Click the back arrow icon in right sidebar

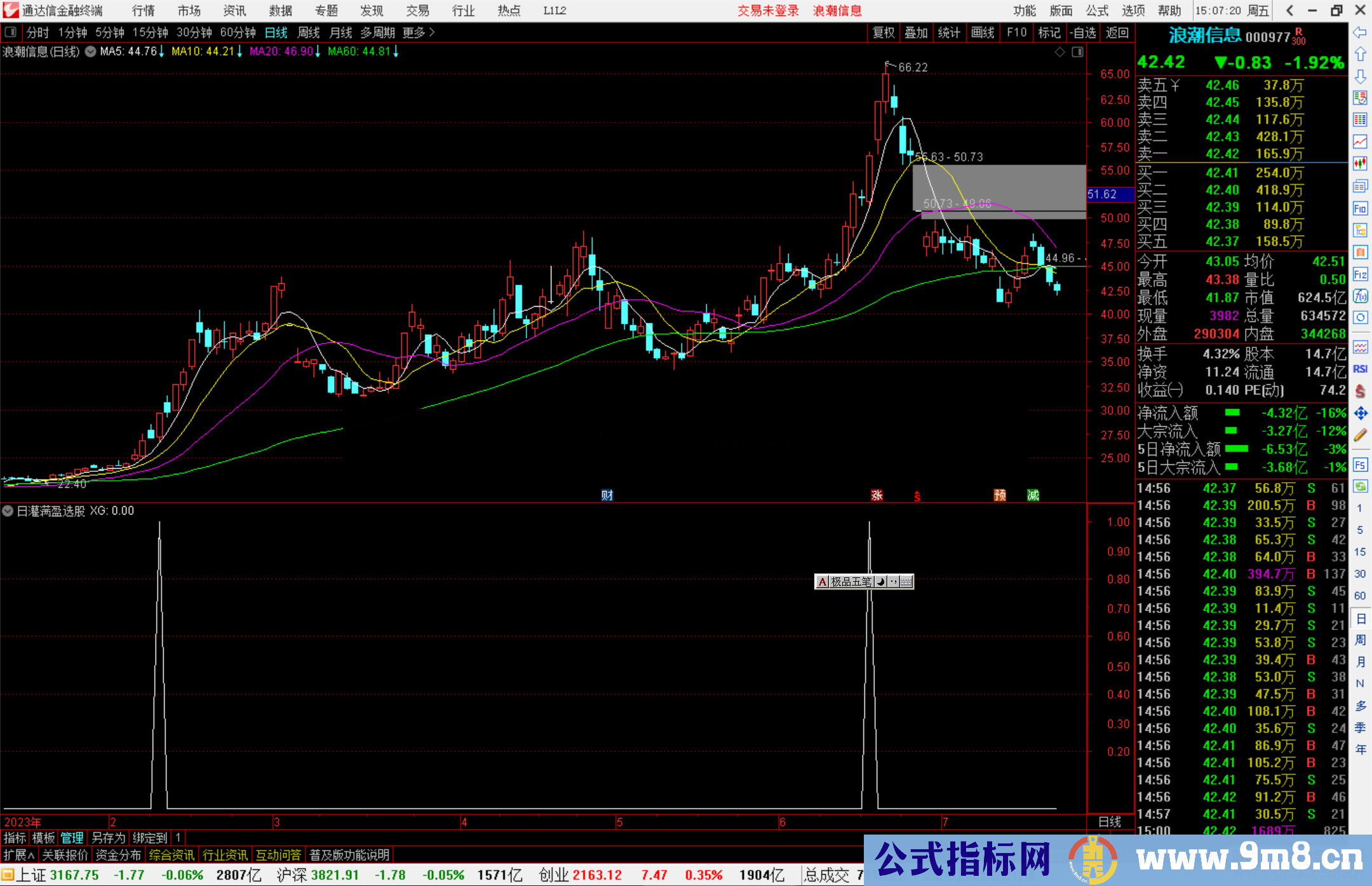pos(1360,32)
